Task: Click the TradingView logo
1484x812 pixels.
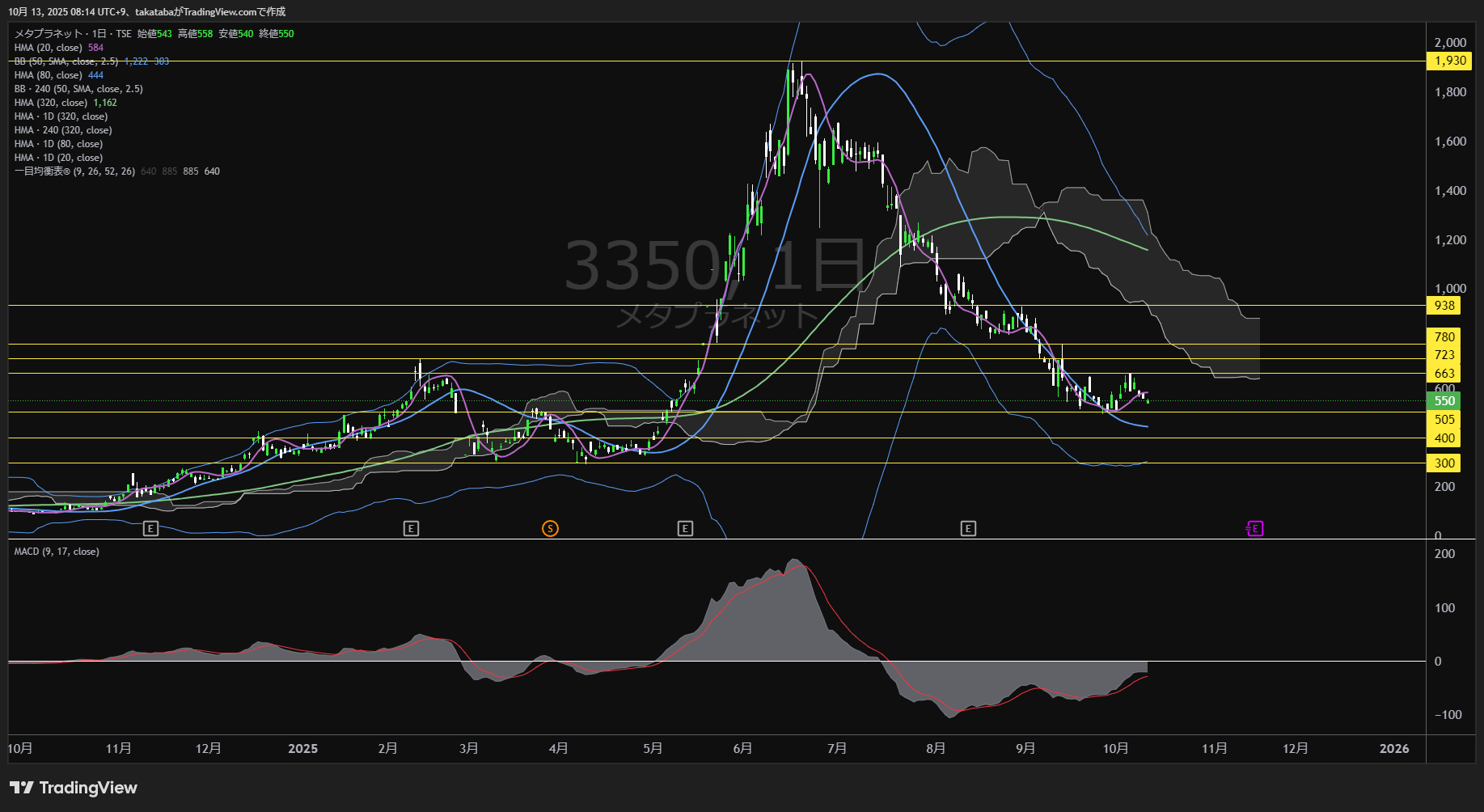Action: pyautogui.click(x=74, y=788)
